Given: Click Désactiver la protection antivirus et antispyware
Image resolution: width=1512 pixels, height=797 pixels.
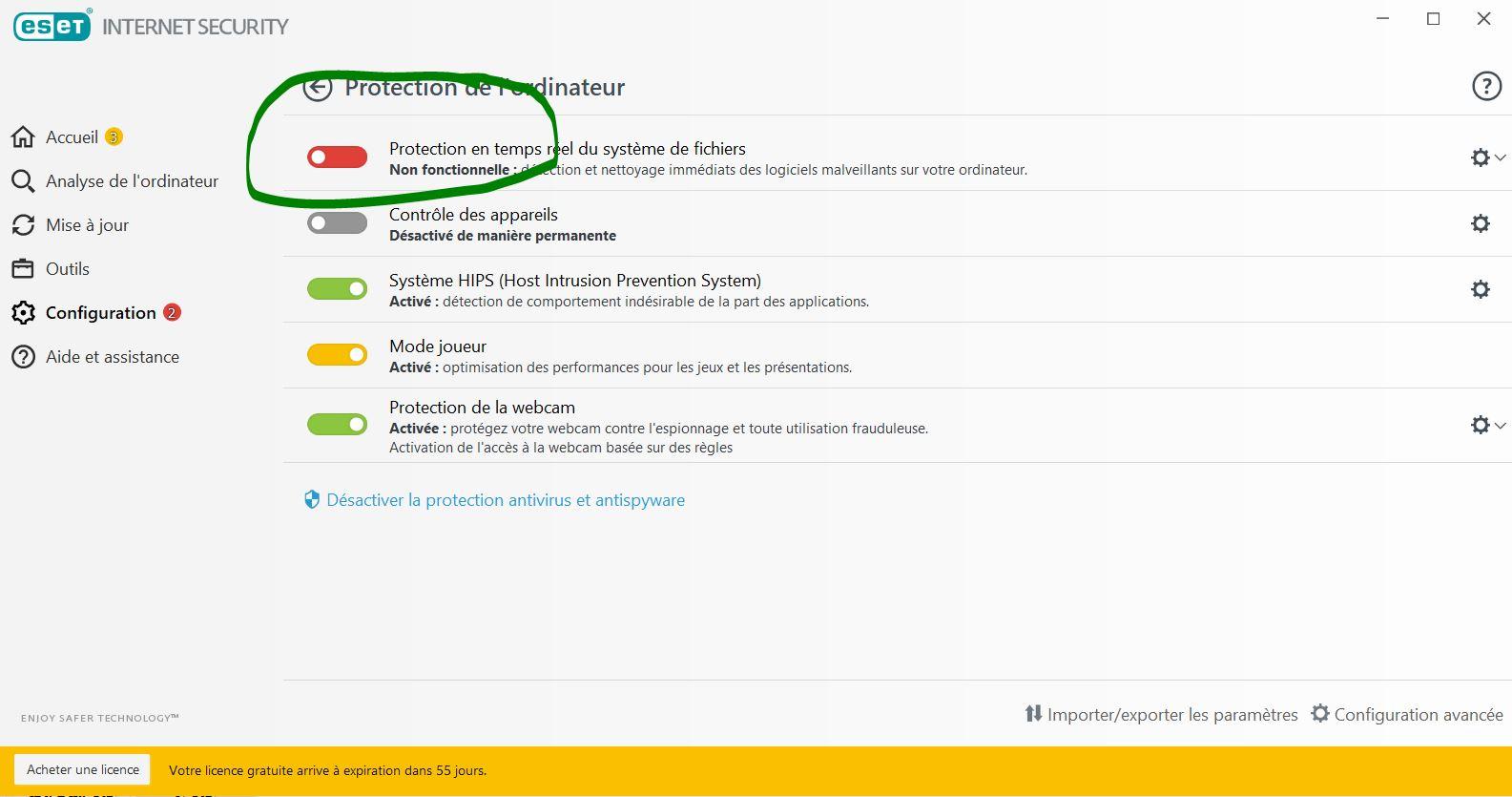Looking at the screenshot, I should click(506, 500).
